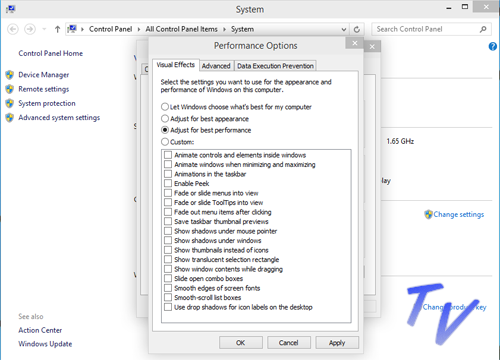
Task: Open Action Center link
Action: click(40, 330)
